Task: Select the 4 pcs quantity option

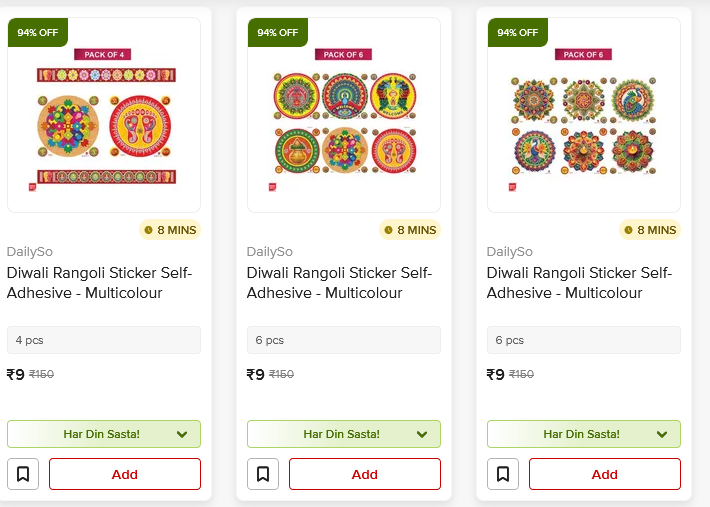Action: coord(104,340)
